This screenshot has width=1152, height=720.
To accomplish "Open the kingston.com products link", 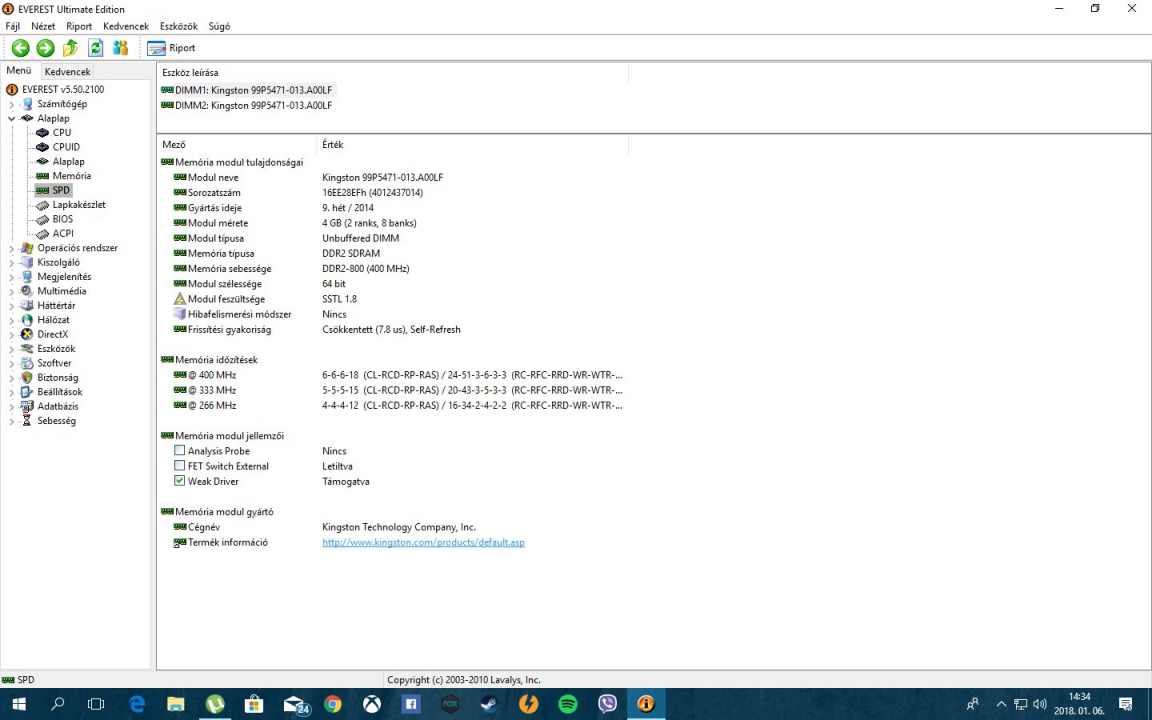I will click(423, 542).
